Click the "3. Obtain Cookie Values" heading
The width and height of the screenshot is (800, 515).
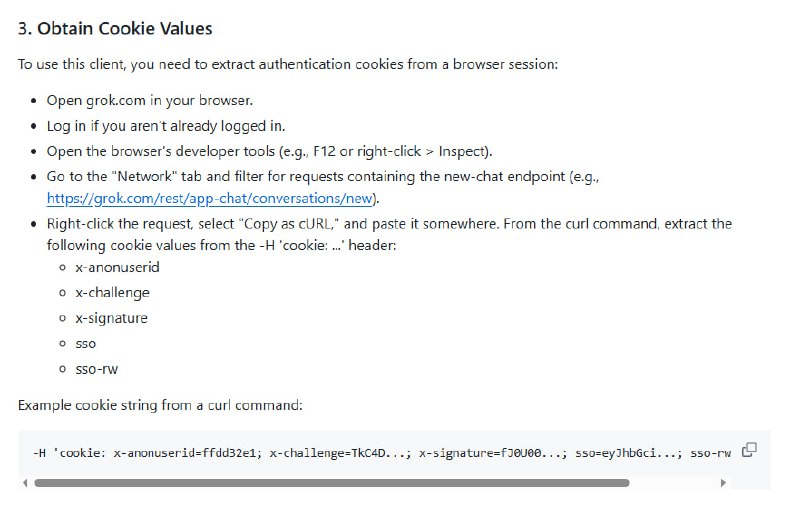click(x=115, y=29)
